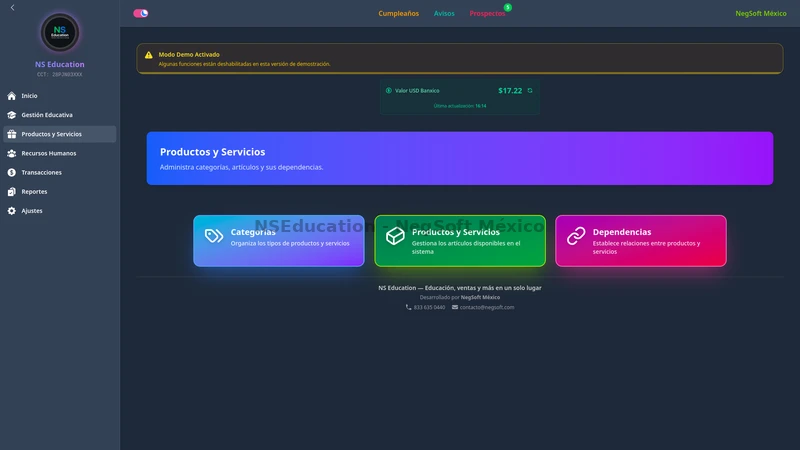Open the Dependencias card
Viewport: 800px width, 450px height.
coord(641,241)
